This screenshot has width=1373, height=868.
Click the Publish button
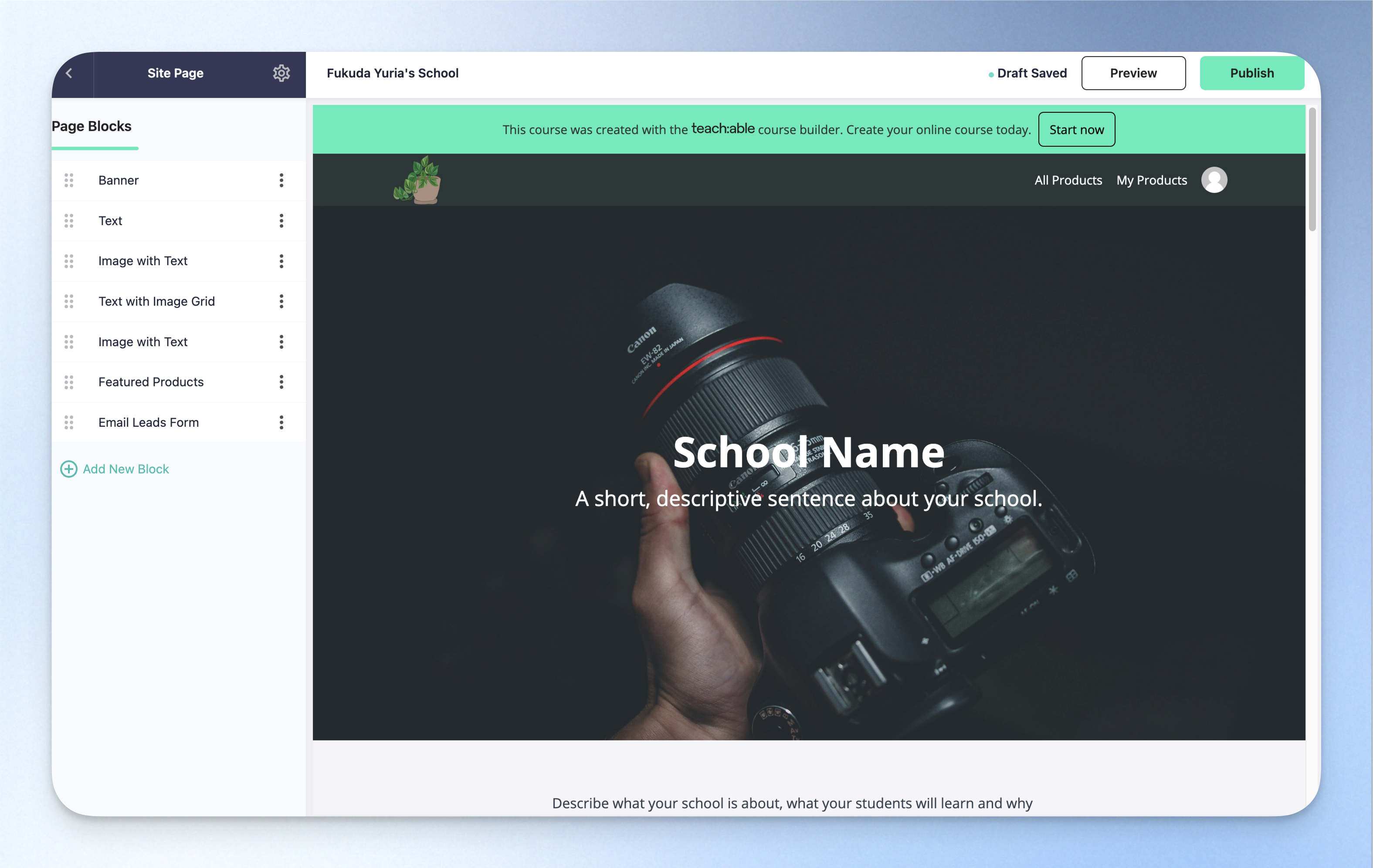pos(1251,73)
